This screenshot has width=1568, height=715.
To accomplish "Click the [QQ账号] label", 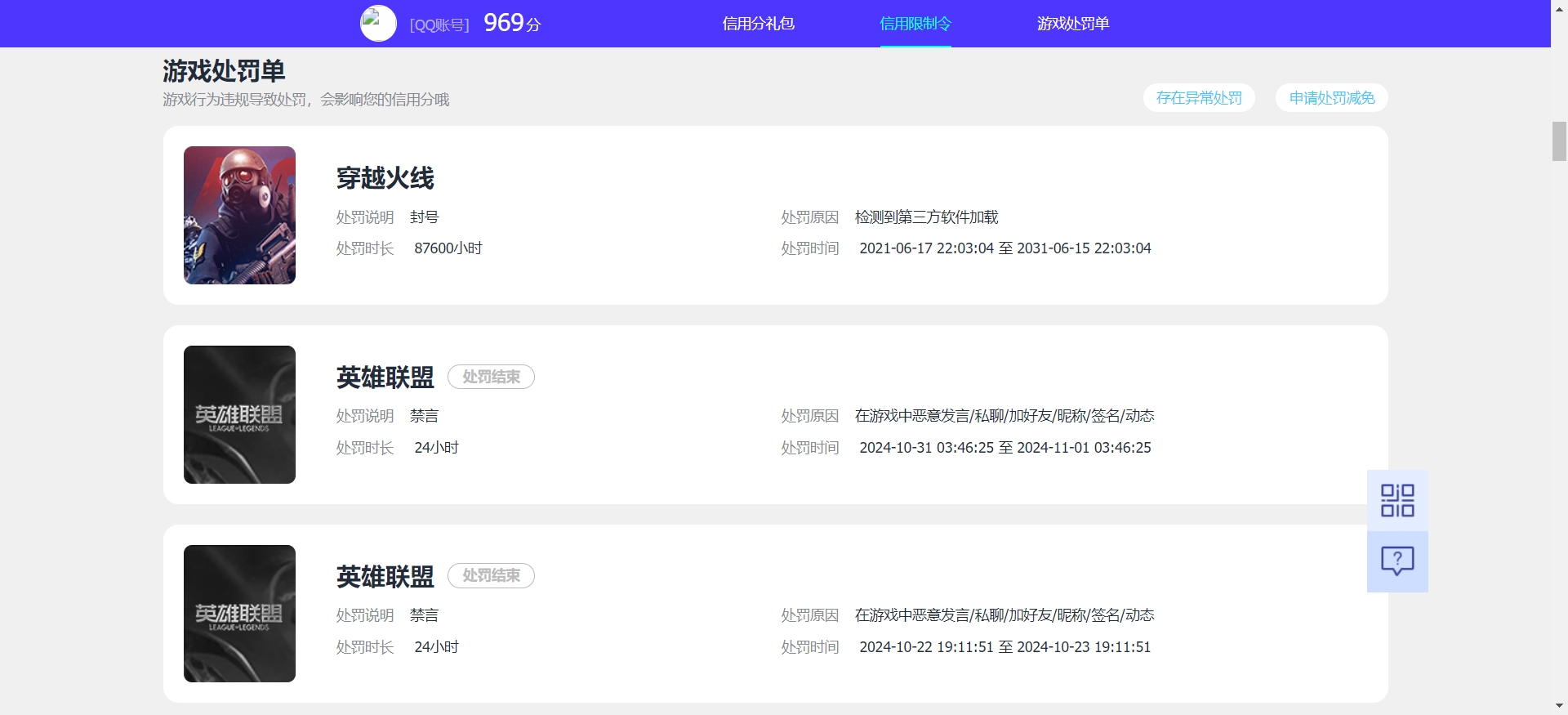I will [x=439, y=25].
